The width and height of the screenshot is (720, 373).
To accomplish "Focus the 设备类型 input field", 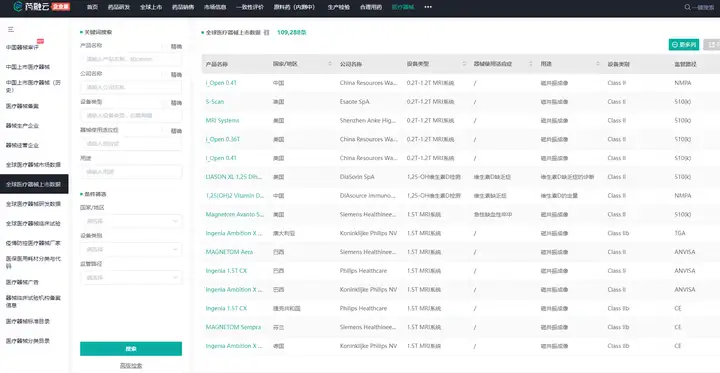I will (x=131, y=116).
